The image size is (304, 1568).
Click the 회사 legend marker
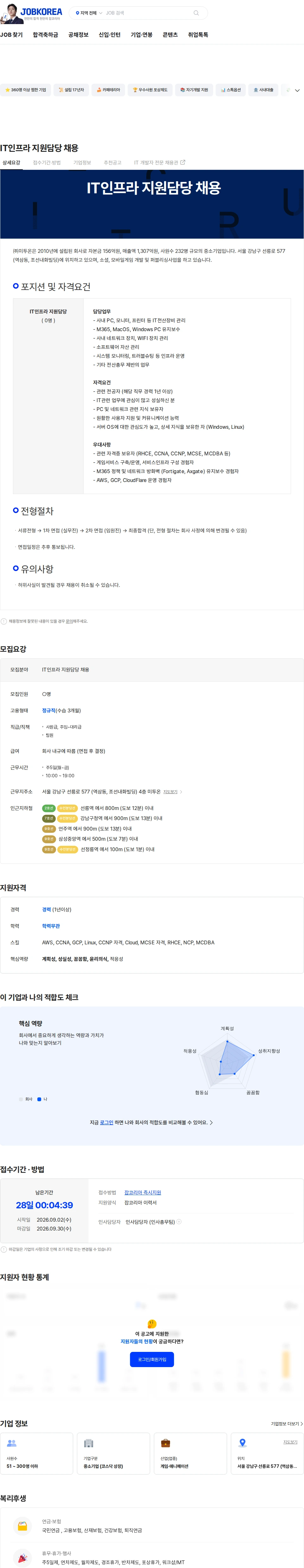(x=21, y=1099)
